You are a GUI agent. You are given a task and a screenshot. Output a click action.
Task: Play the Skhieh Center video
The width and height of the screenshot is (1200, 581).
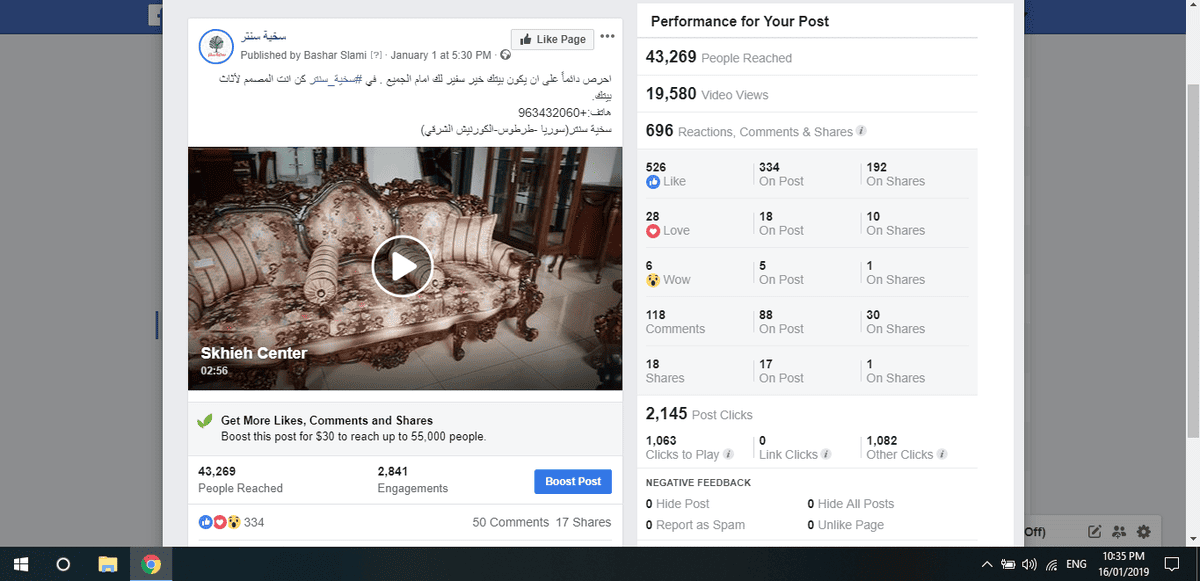pyautogui.click(x=402, y=267)
